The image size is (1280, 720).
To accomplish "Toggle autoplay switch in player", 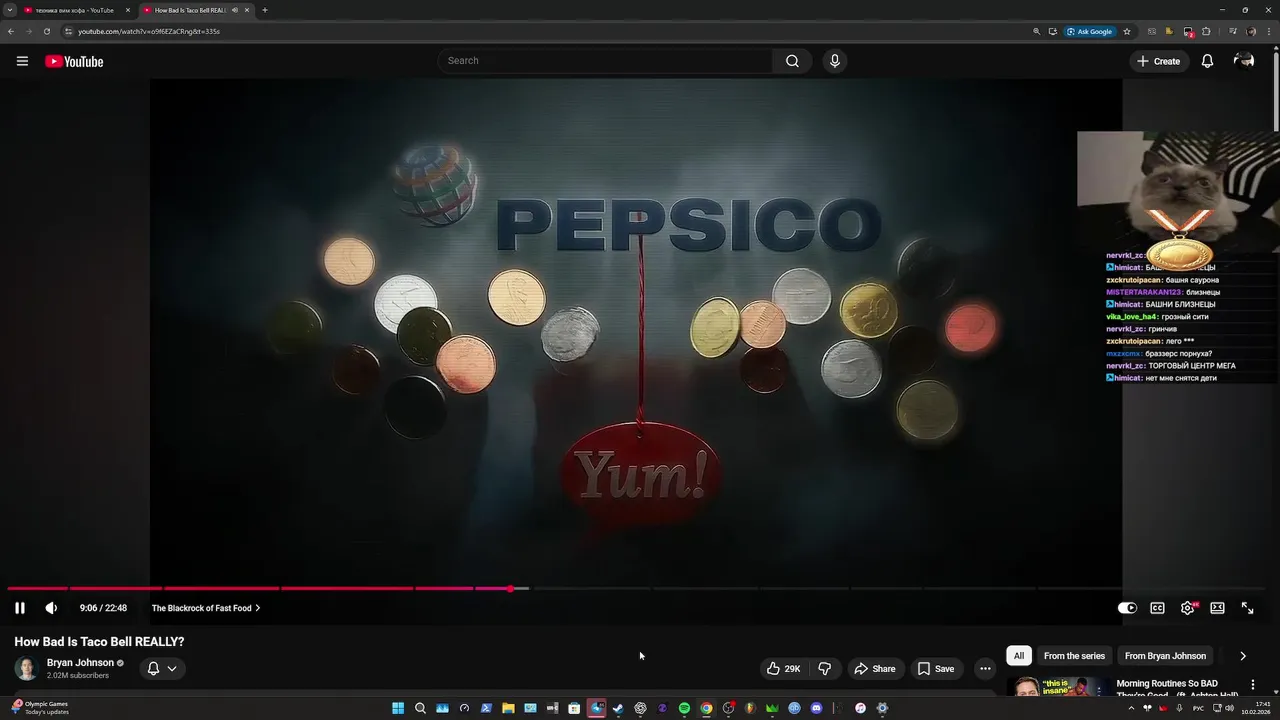I will coord(1127,608).
